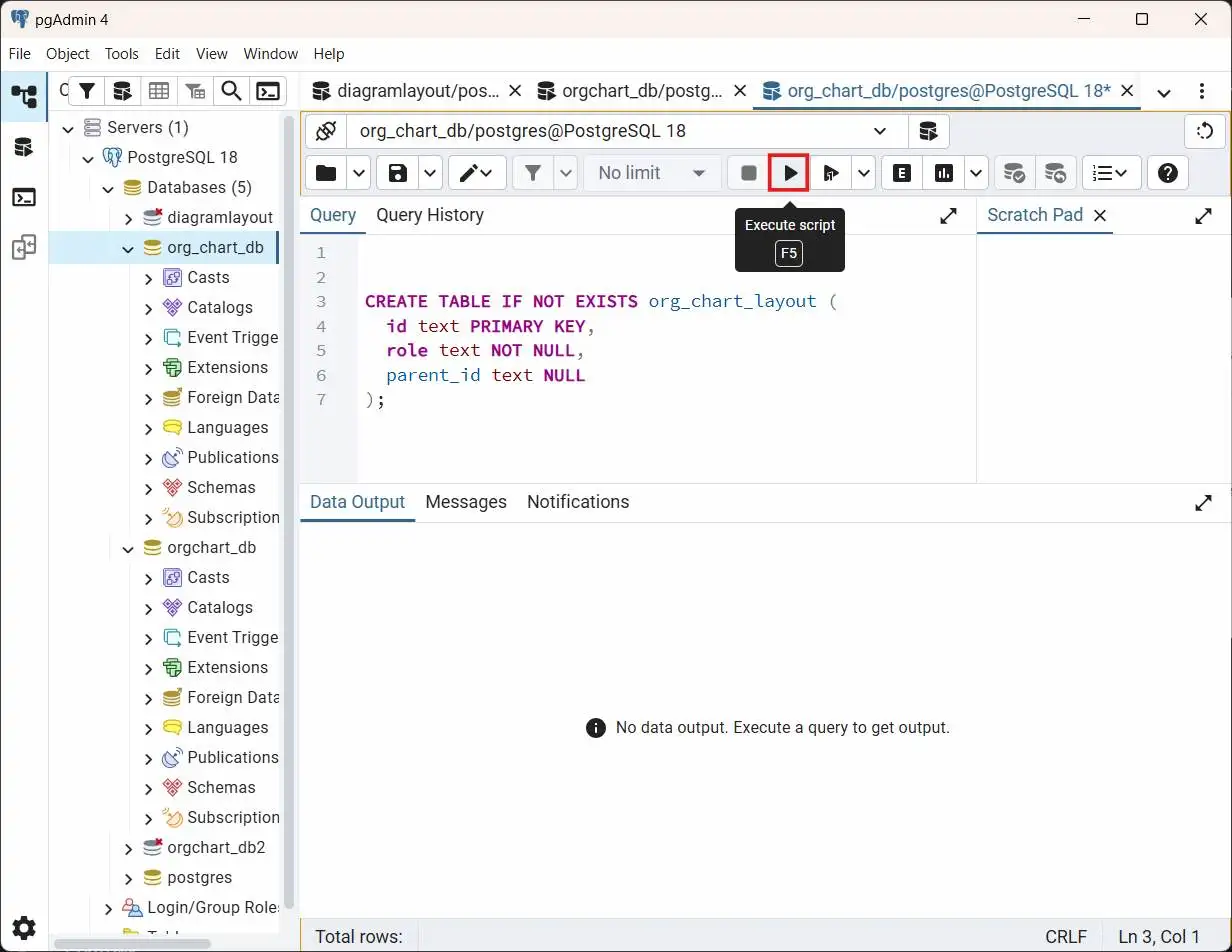This screenshot has width=1232, height=952.
Task: Select Schemas under org_chart_db
Action: 221,487
